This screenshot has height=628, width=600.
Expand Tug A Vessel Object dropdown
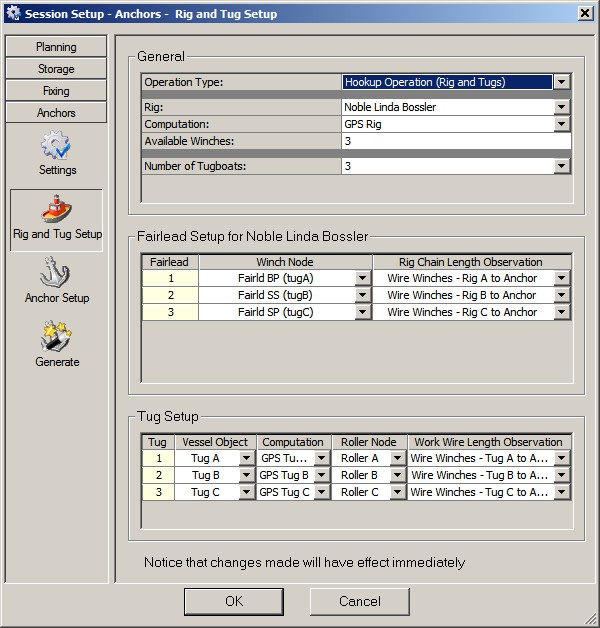(x=246, y=459)
